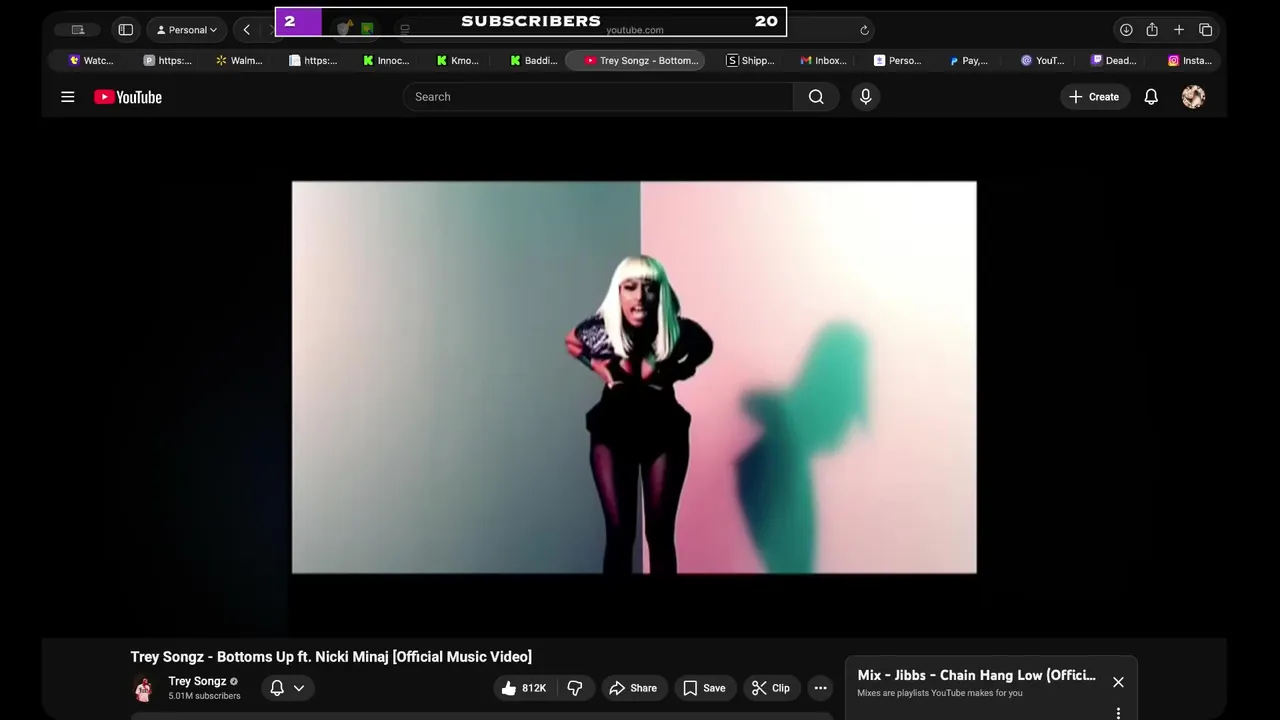1280x720 pixels.
Task: Switch to the Perso... tab
Action: (897, 61)
